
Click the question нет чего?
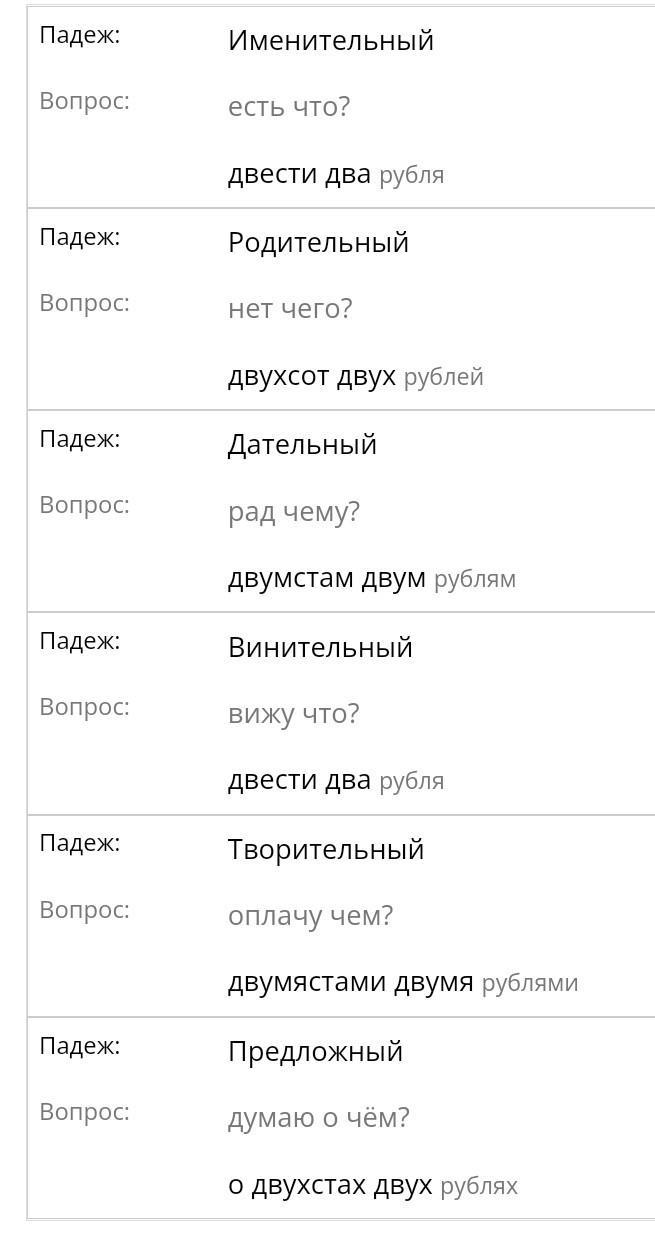click(290, 309)
